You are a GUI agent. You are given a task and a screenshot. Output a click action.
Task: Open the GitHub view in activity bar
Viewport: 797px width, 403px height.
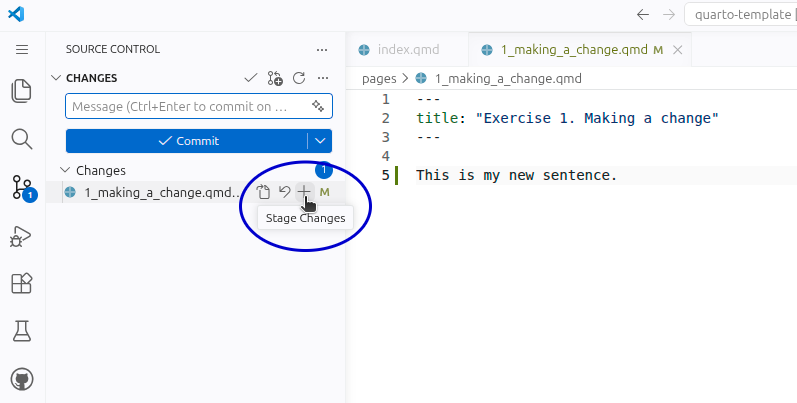pyautogui.click(x=22, y=379)
